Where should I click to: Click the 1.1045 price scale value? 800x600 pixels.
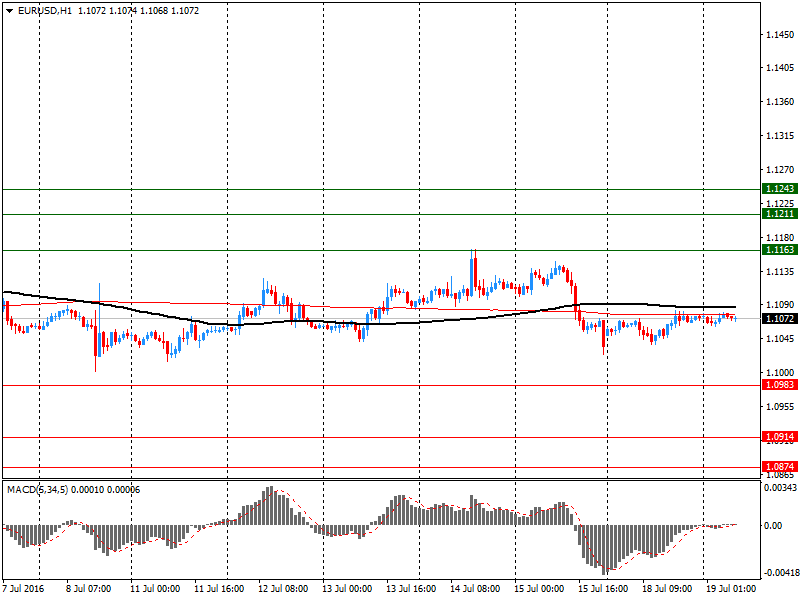click(780, 339)
